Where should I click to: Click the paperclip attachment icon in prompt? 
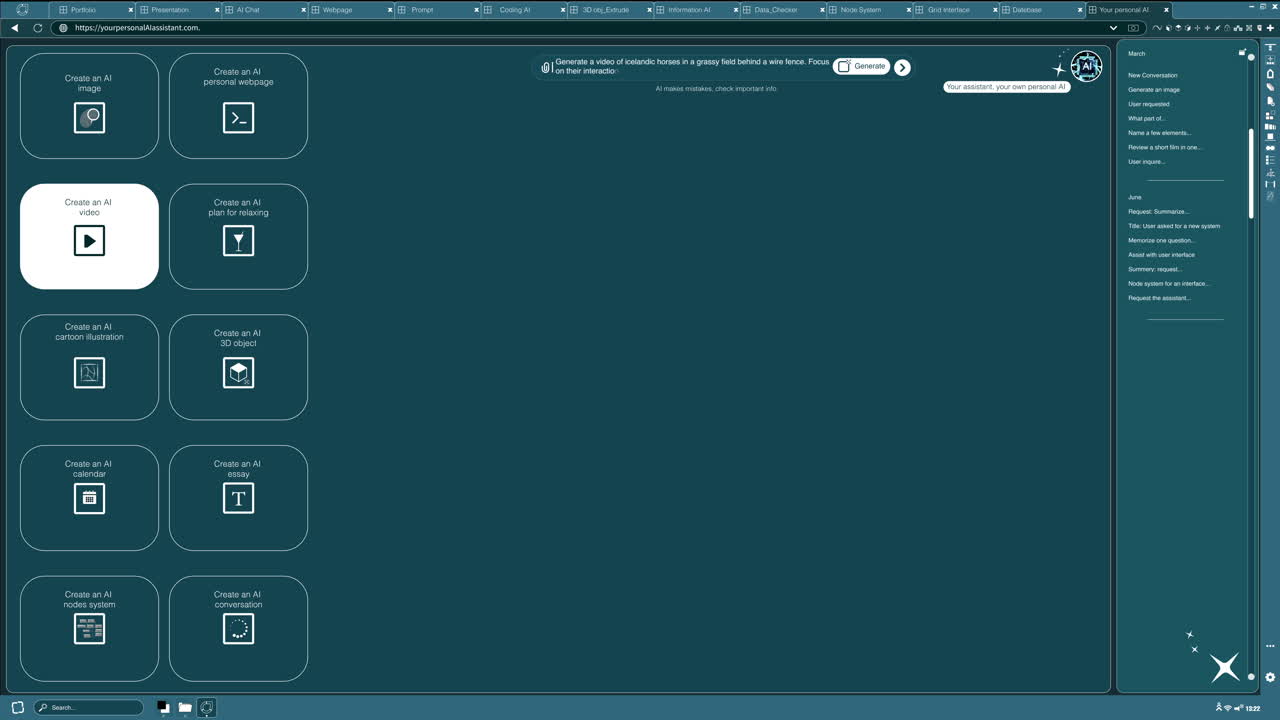click(546, 67)
